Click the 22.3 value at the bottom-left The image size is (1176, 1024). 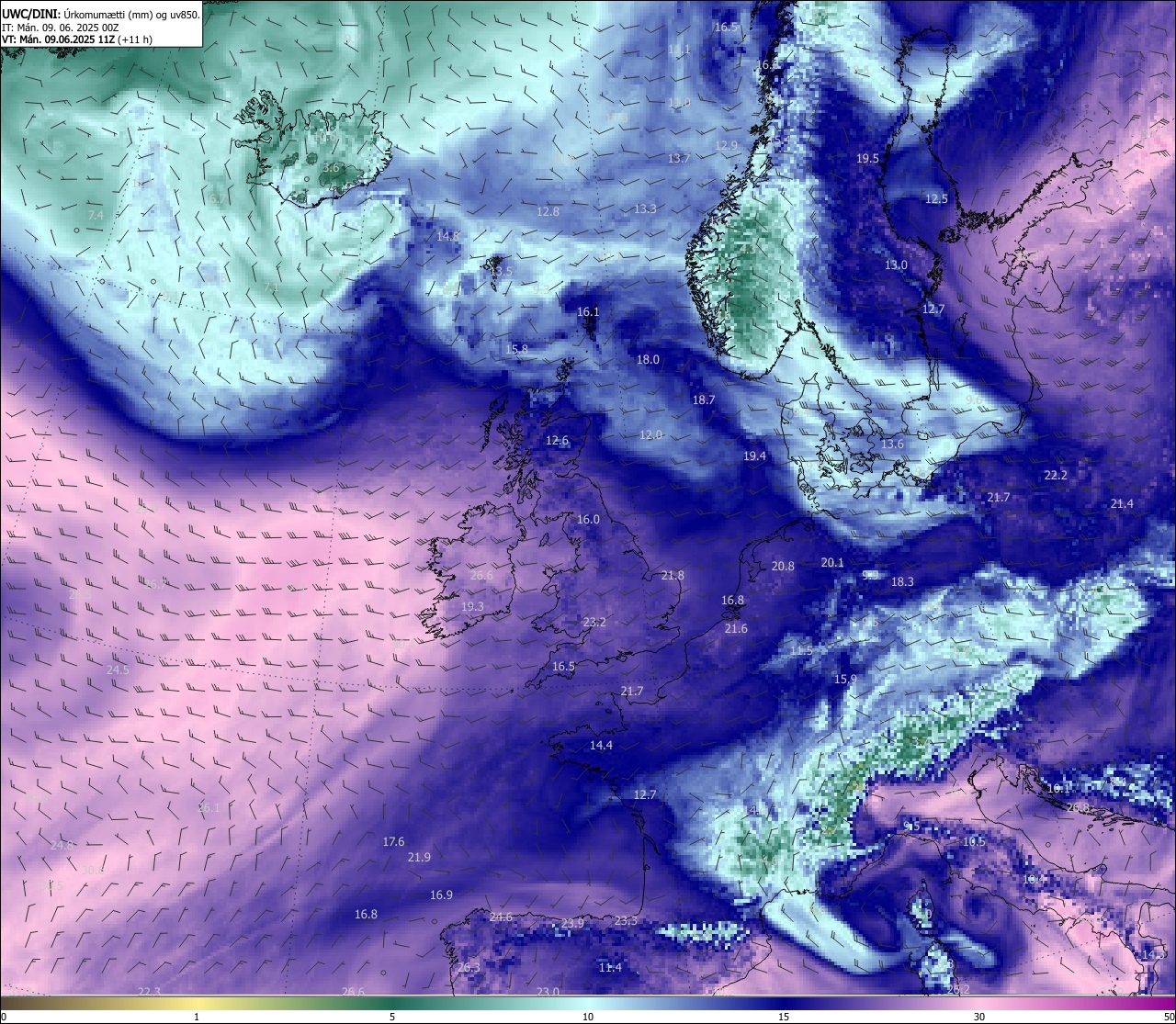[149, 993]
